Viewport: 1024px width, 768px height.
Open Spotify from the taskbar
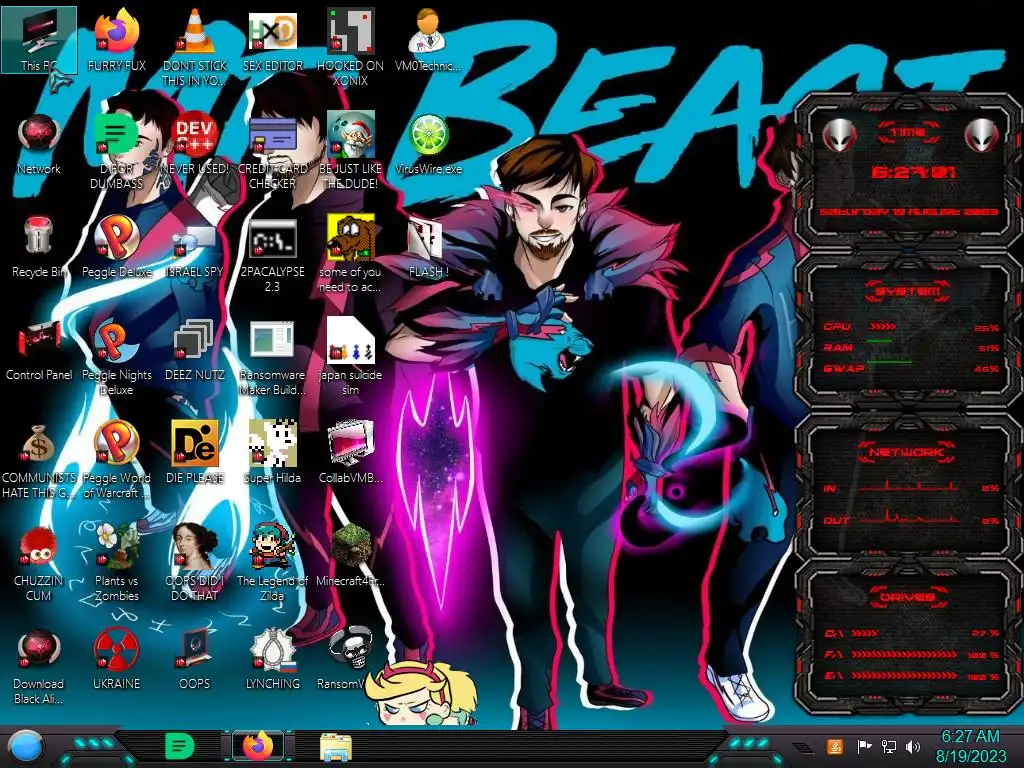[x=180, y=746]
